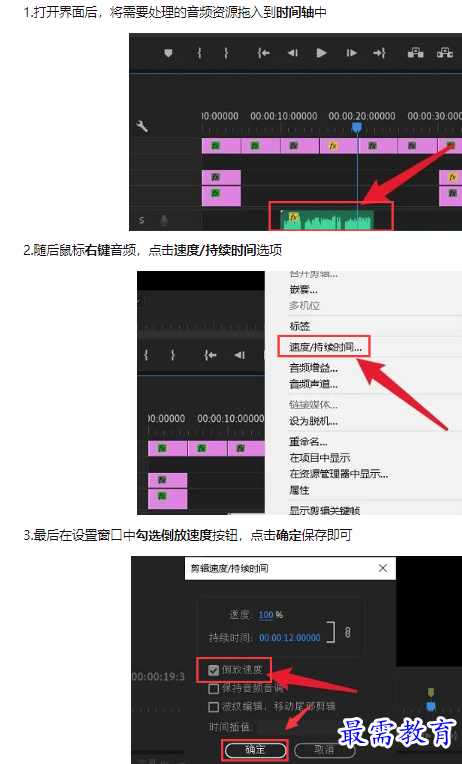This screenshot has width=462, height=764.
Task: Choose 属性 from context menu
Action: (x=299, y=490)
